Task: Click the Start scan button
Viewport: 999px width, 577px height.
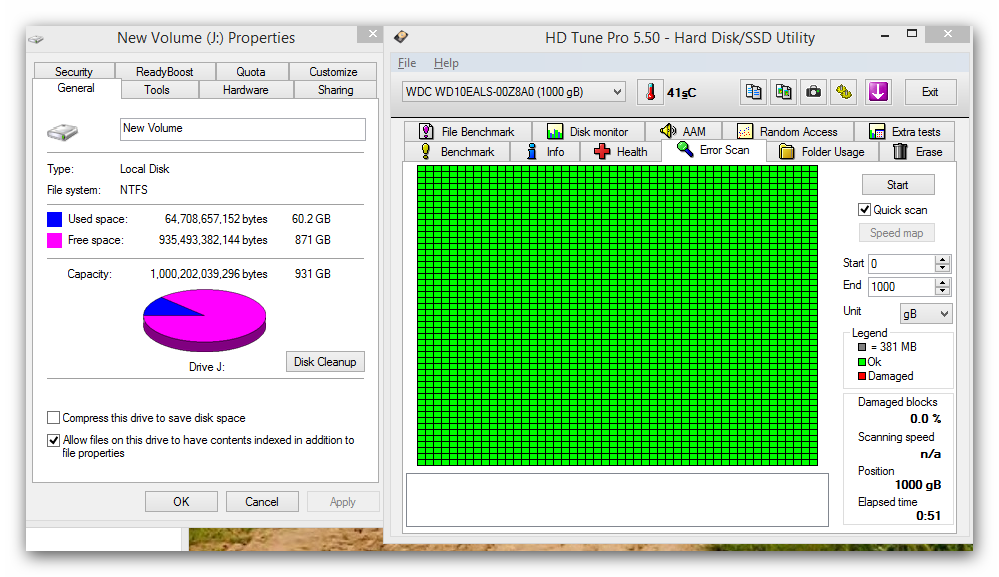Action: pyautogui.click(x=898, y=185)
